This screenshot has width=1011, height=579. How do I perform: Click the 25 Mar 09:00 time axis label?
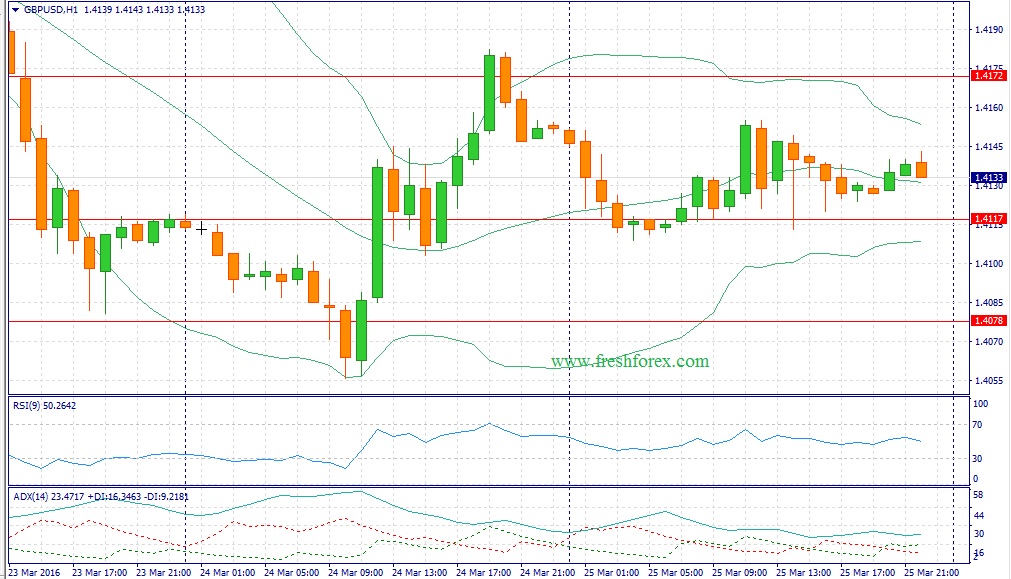(740, 573)
